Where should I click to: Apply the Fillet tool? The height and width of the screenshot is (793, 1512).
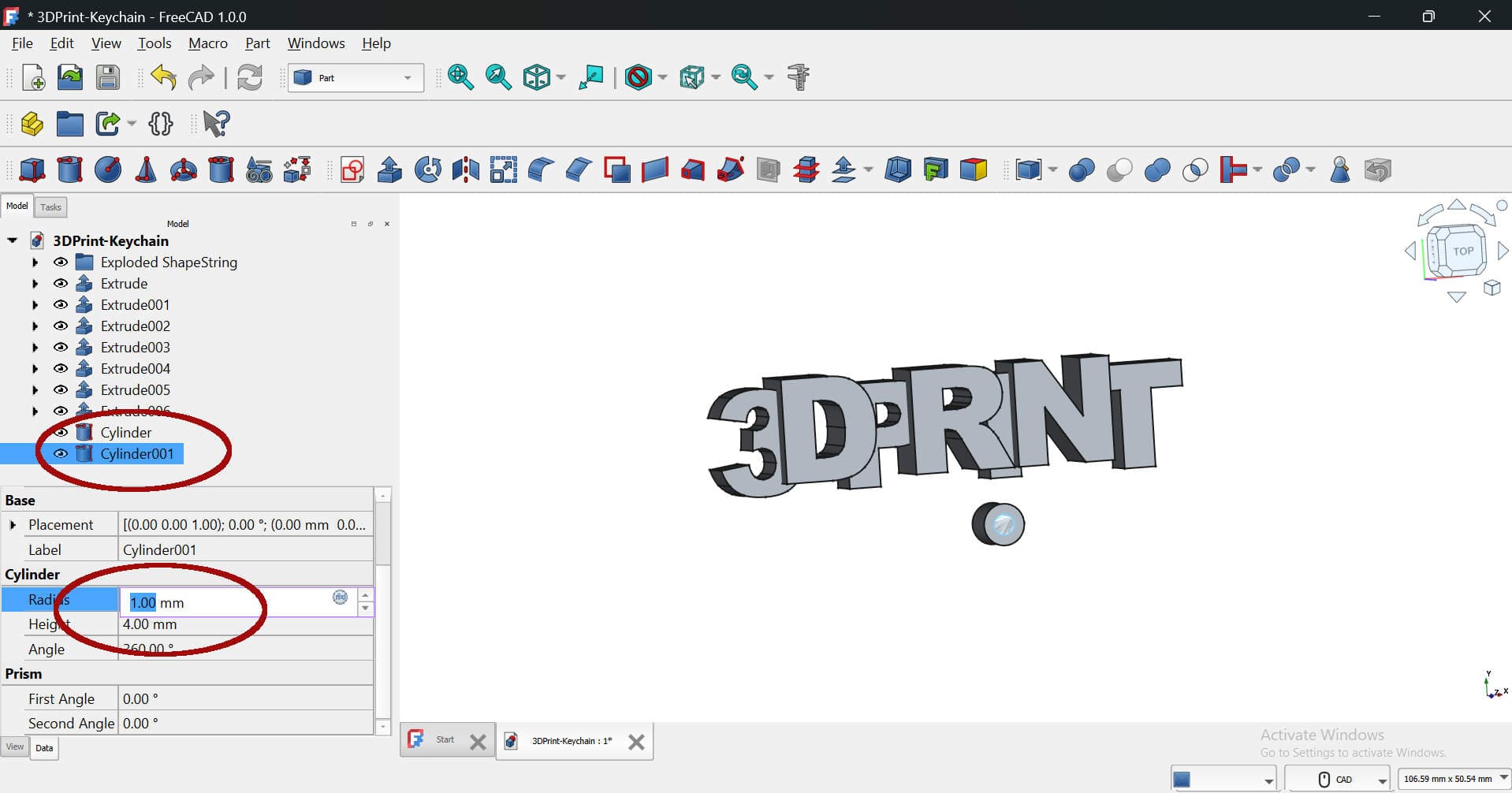tap(542, 169)
